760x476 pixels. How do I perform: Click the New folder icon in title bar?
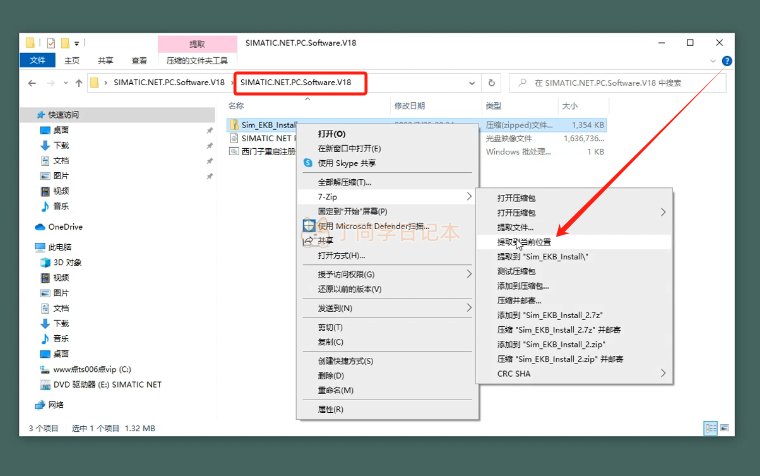65,43
